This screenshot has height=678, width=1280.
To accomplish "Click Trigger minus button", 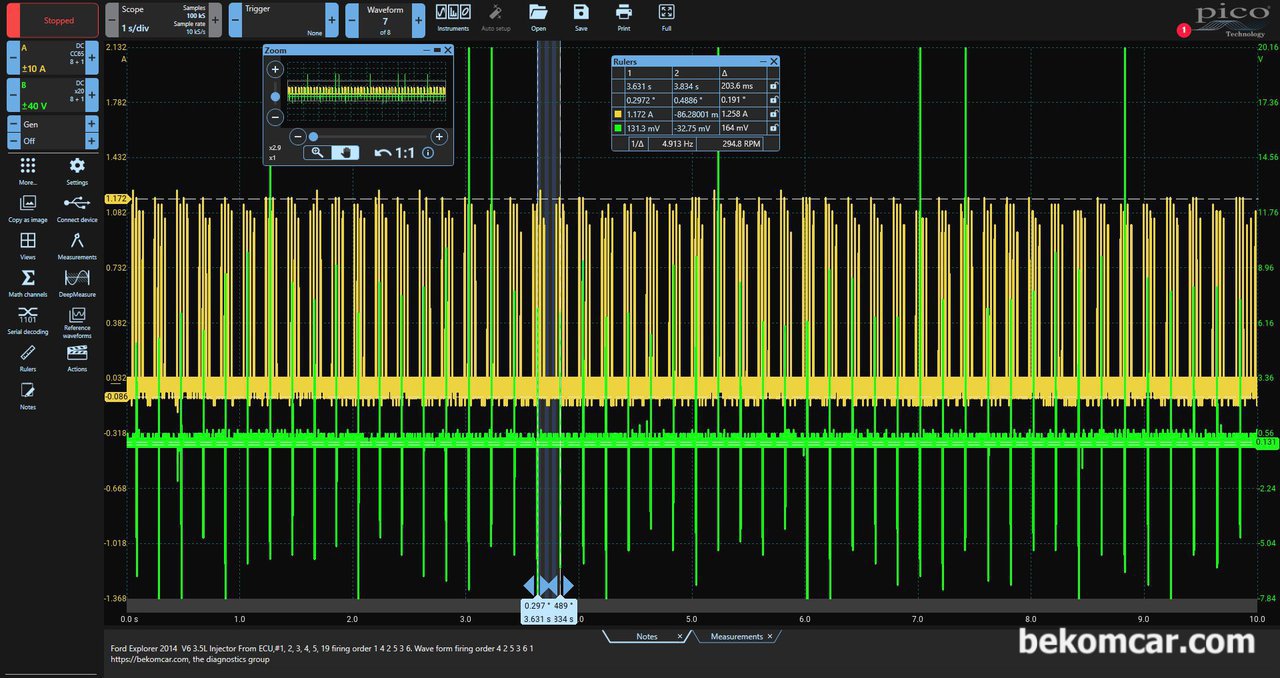I will point(235,20).
